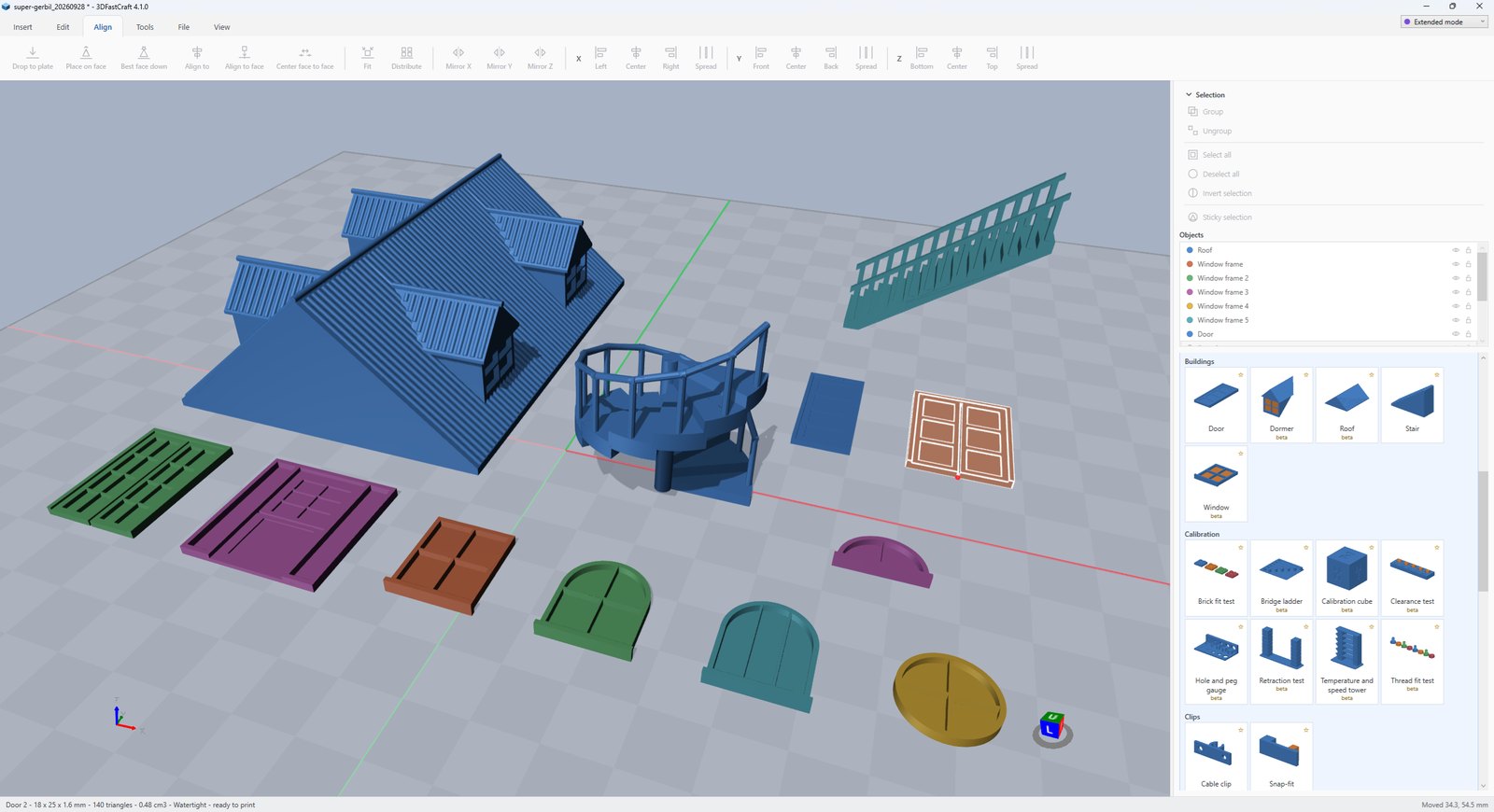
Task: Align selection to Y Back
Action: [831, 58]
